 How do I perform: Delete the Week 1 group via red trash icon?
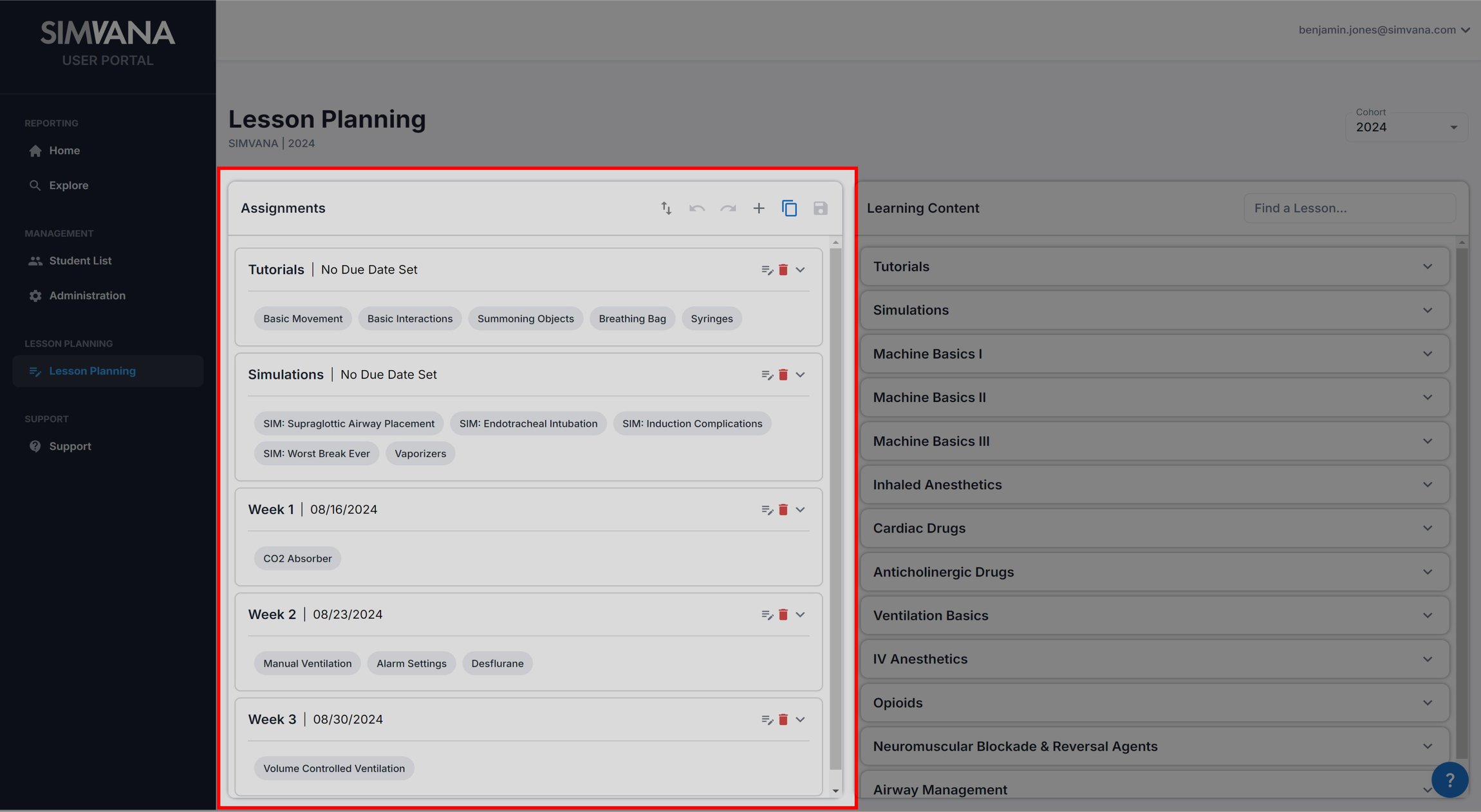783,509
